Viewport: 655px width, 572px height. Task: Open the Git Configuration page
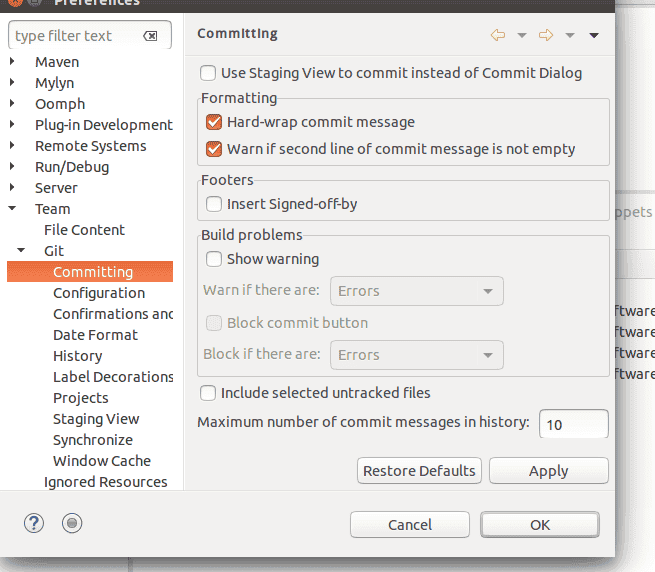[x=99, y=293]
